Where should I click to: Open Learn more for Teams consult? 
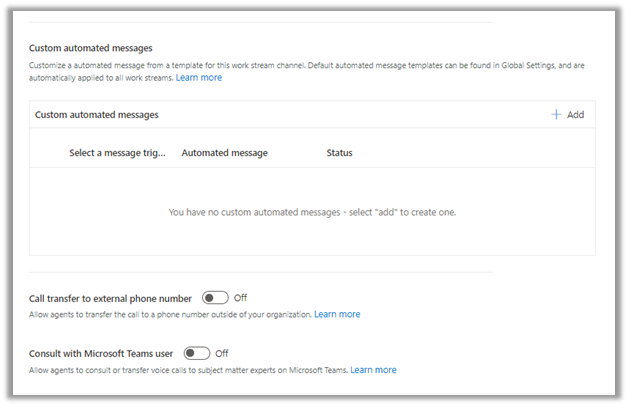373,370
